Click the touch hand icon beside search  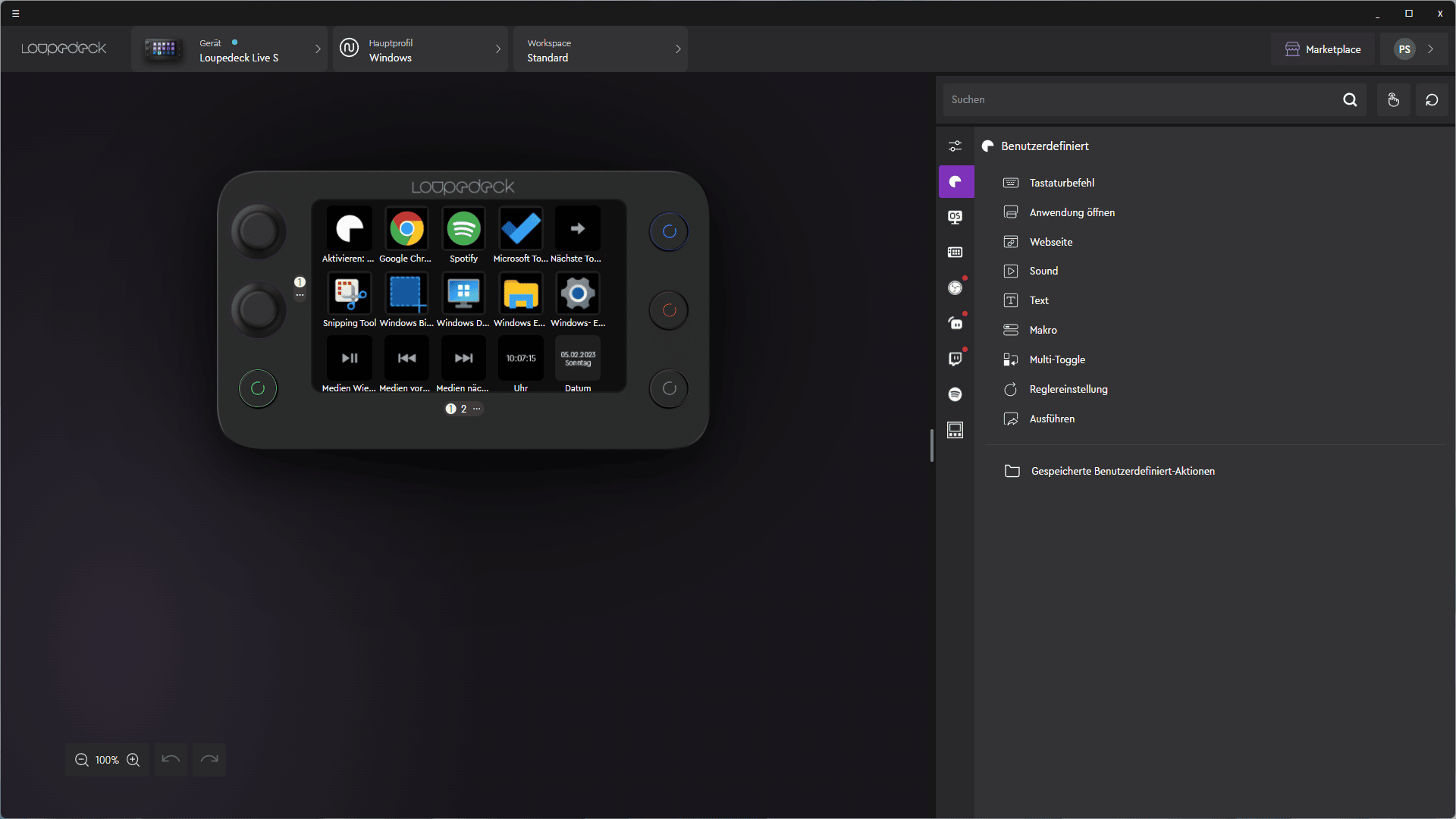[x=1393, y=100]
